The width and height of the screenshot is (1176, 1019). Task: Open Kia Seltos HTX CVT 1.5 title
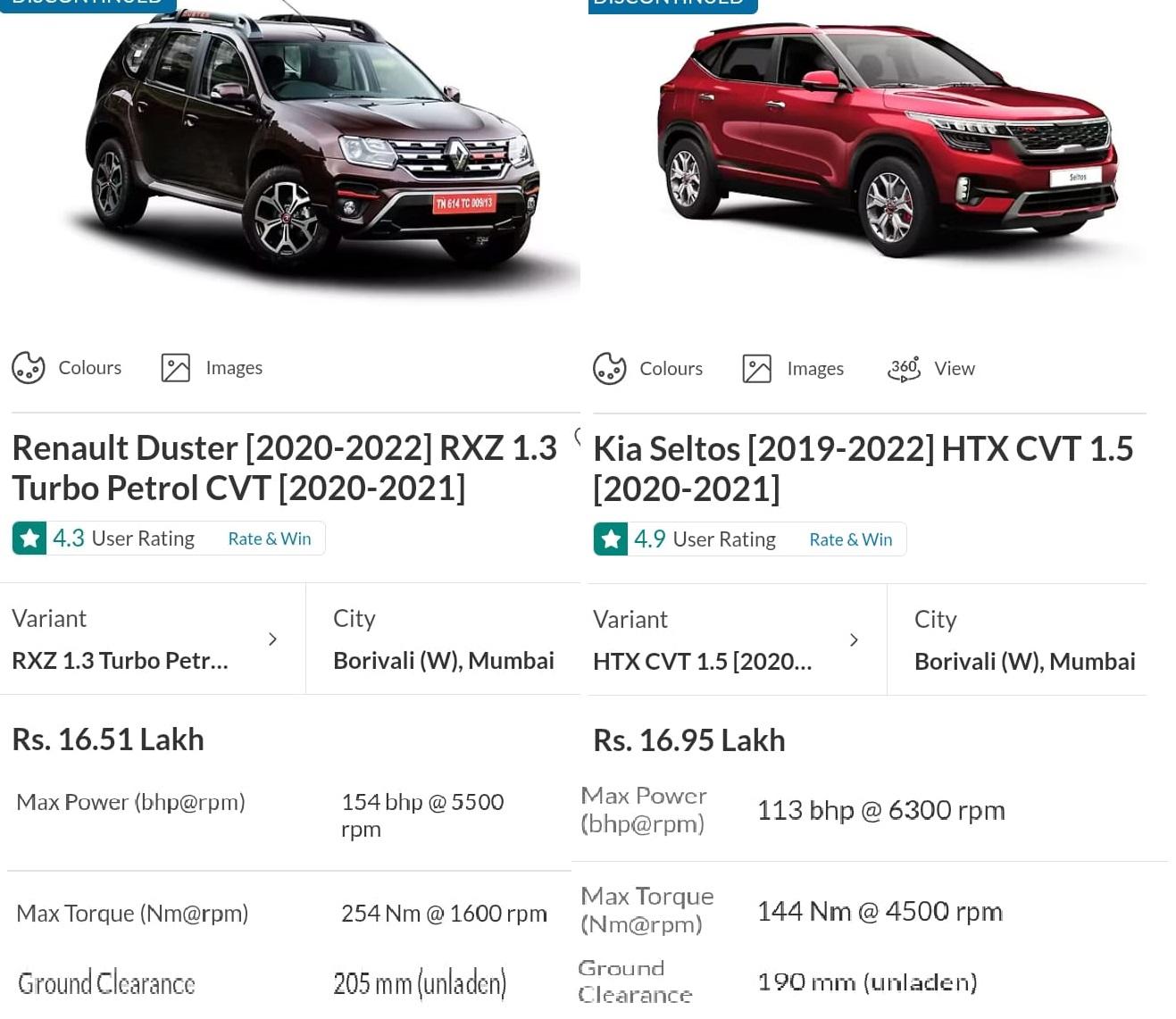[863, 468]
